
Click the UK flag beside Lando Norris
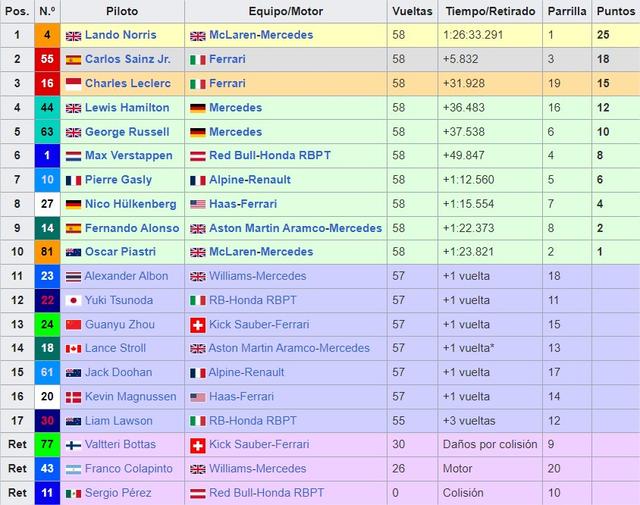click(73, 36)
